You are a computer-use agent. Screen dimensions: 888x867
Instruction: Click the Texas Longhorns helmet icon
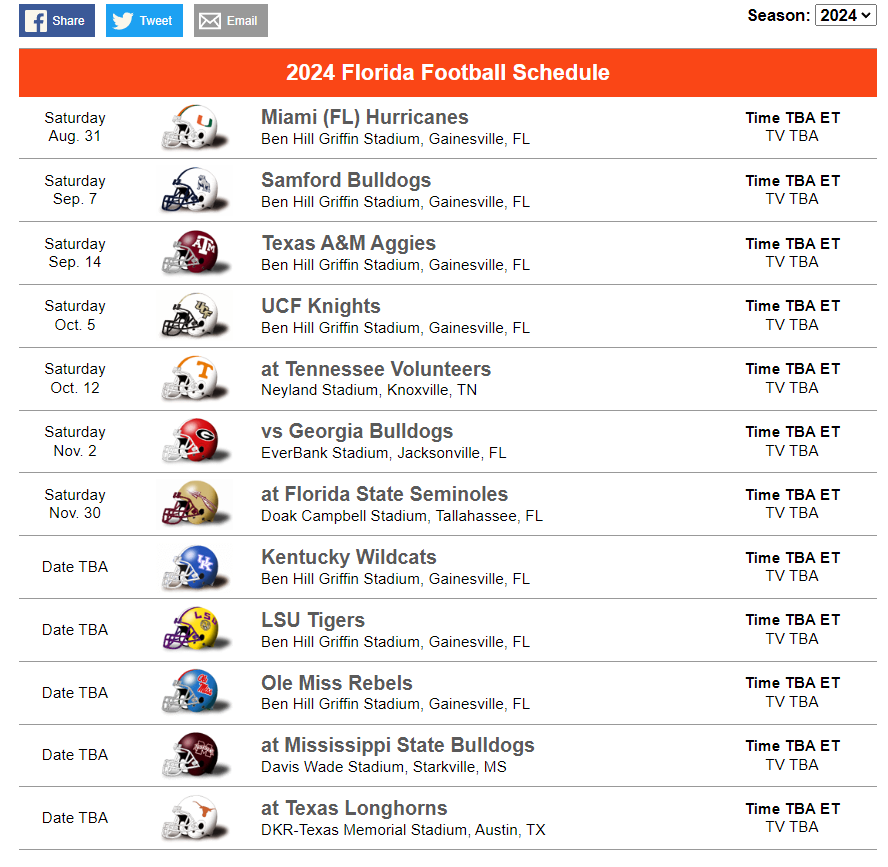click(194, 818)
